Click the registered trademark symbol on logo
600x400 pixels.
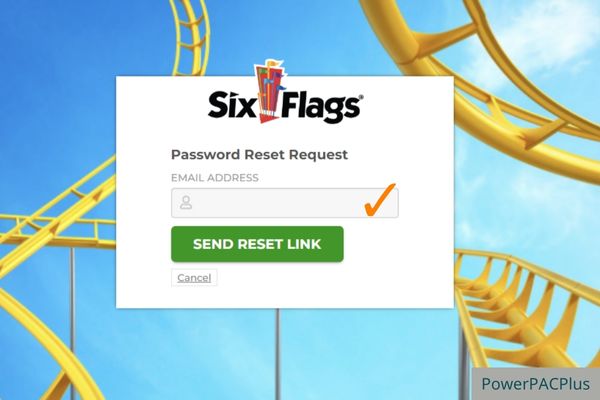coord(361,97)
